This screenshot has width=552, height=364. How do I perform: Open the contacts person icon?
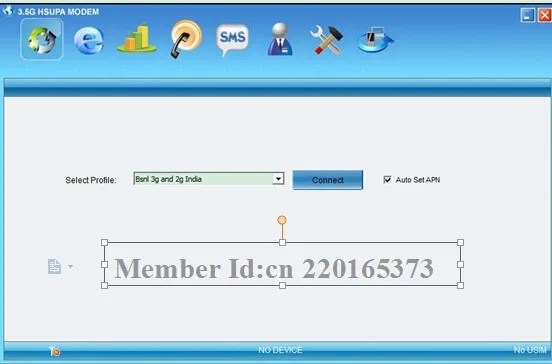click(280, 39)
